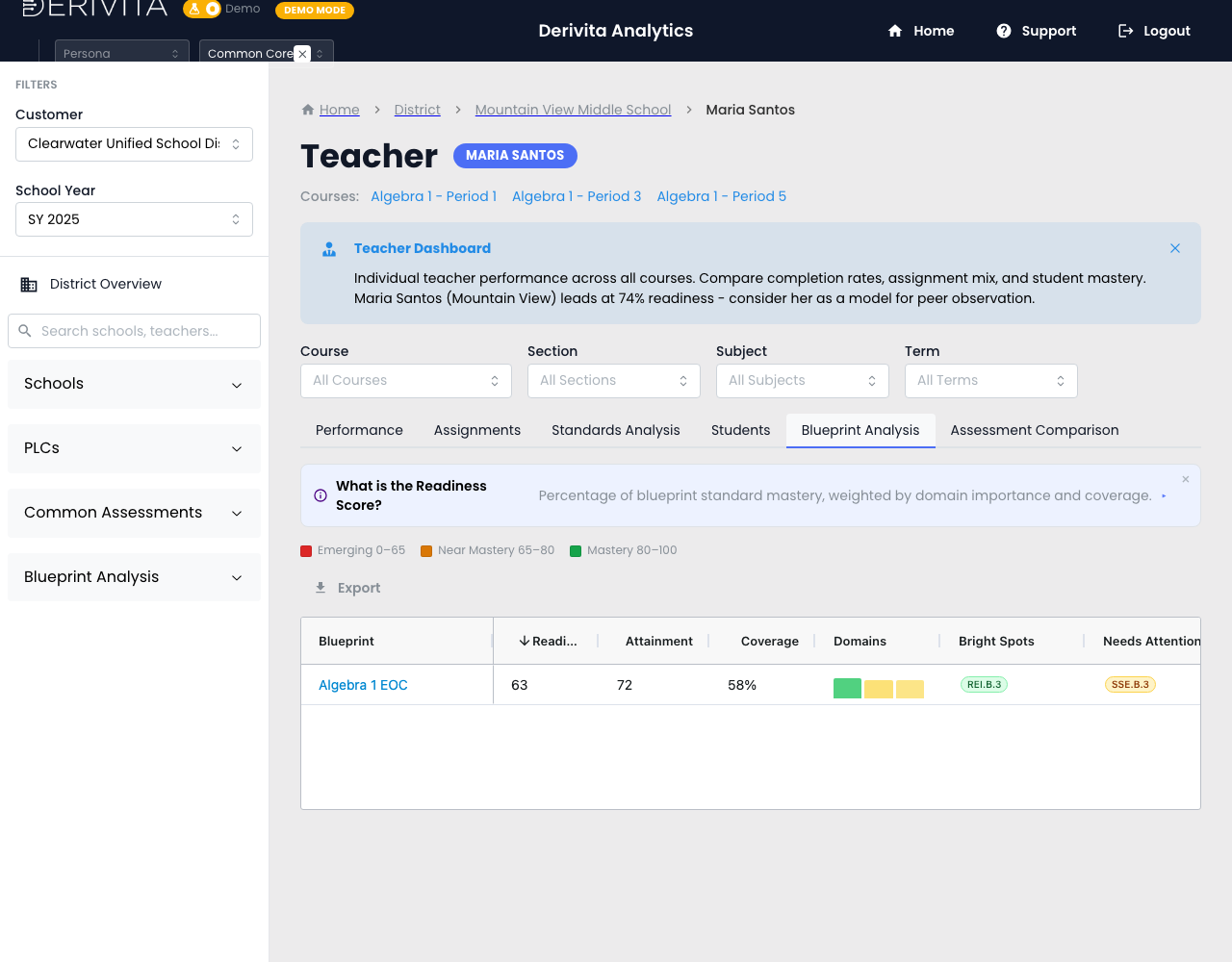Image resolution: width=1232 pixels, height=962 pixels.
Task: Switch to the Students tab
Action: click(x=741, y=430)
